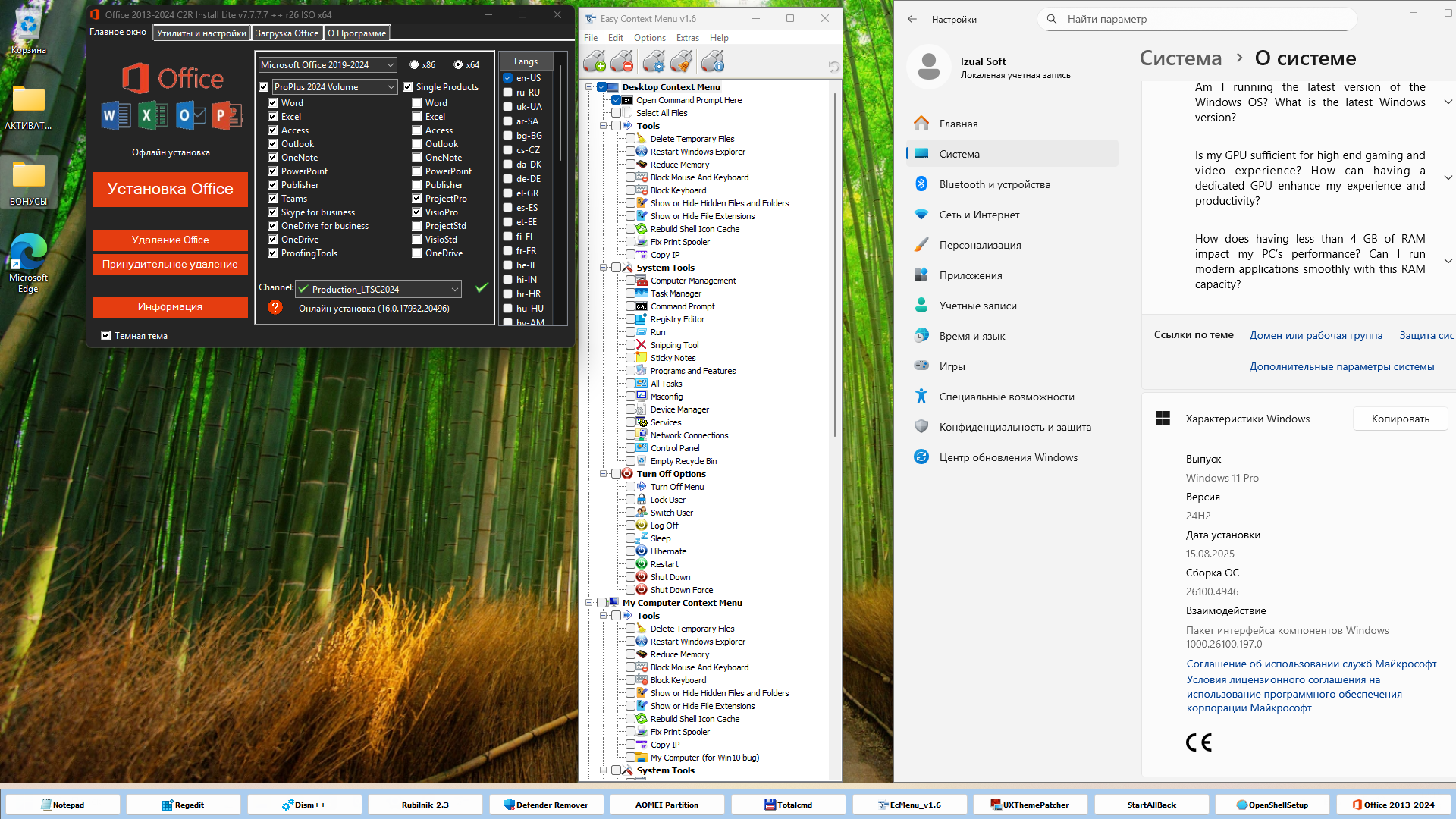Uncheck Publisher in ProPlus component list
The height and width of the screenshot is (819, 1456).
pyautogui.click(x=272, y=185)
